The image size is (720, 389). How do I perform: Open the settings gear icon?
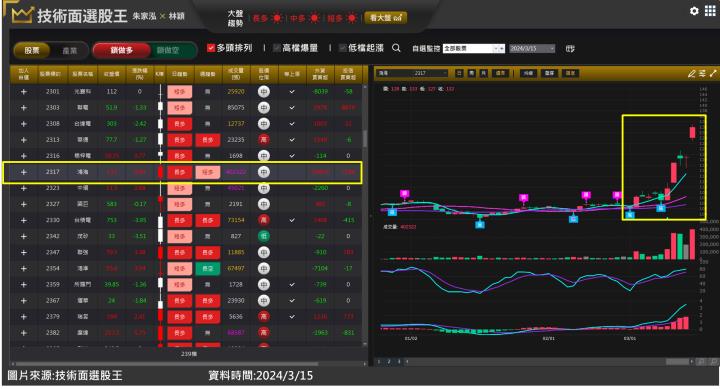(694, 11)
